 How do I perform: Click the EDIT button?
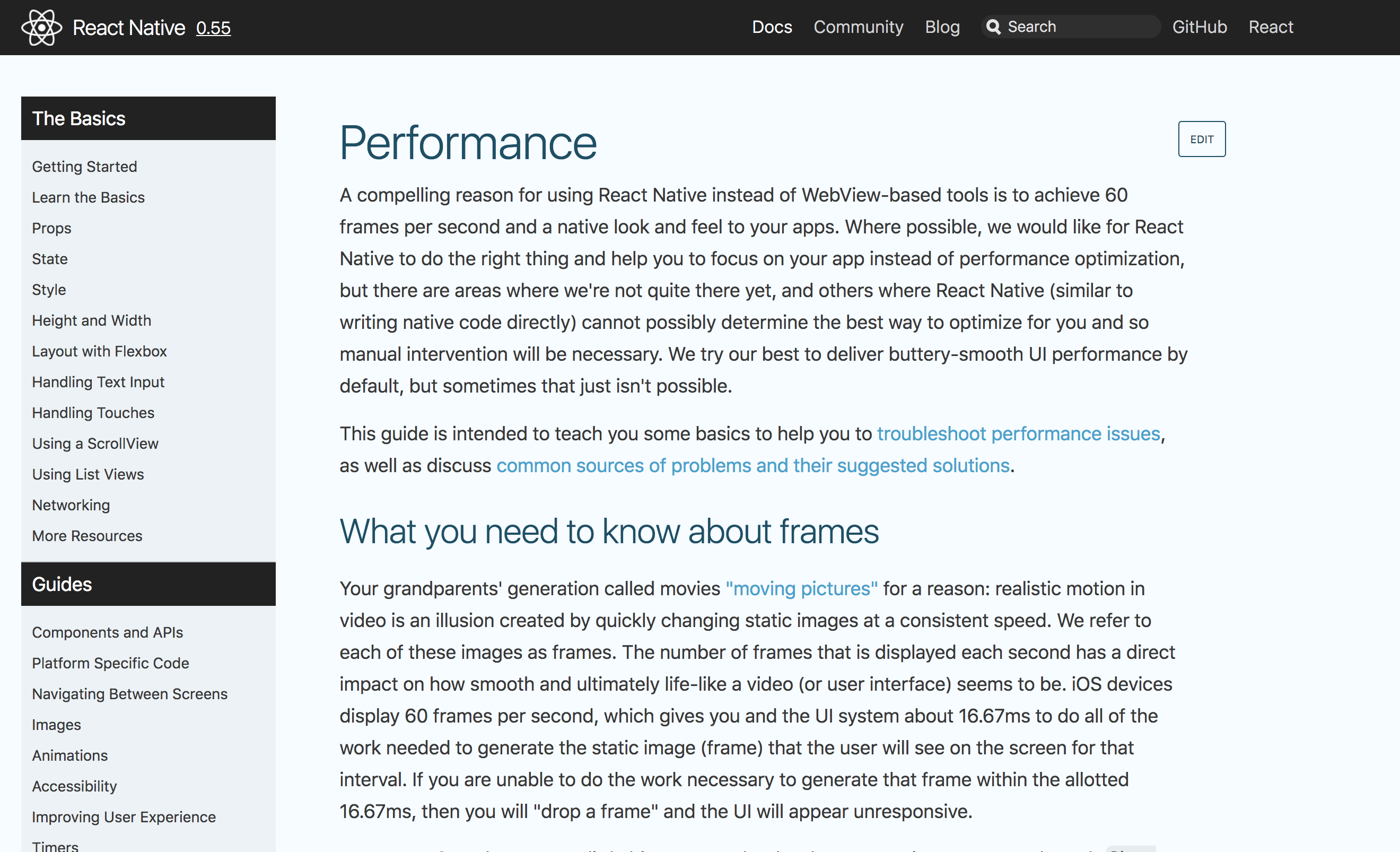pos(1202,138)
